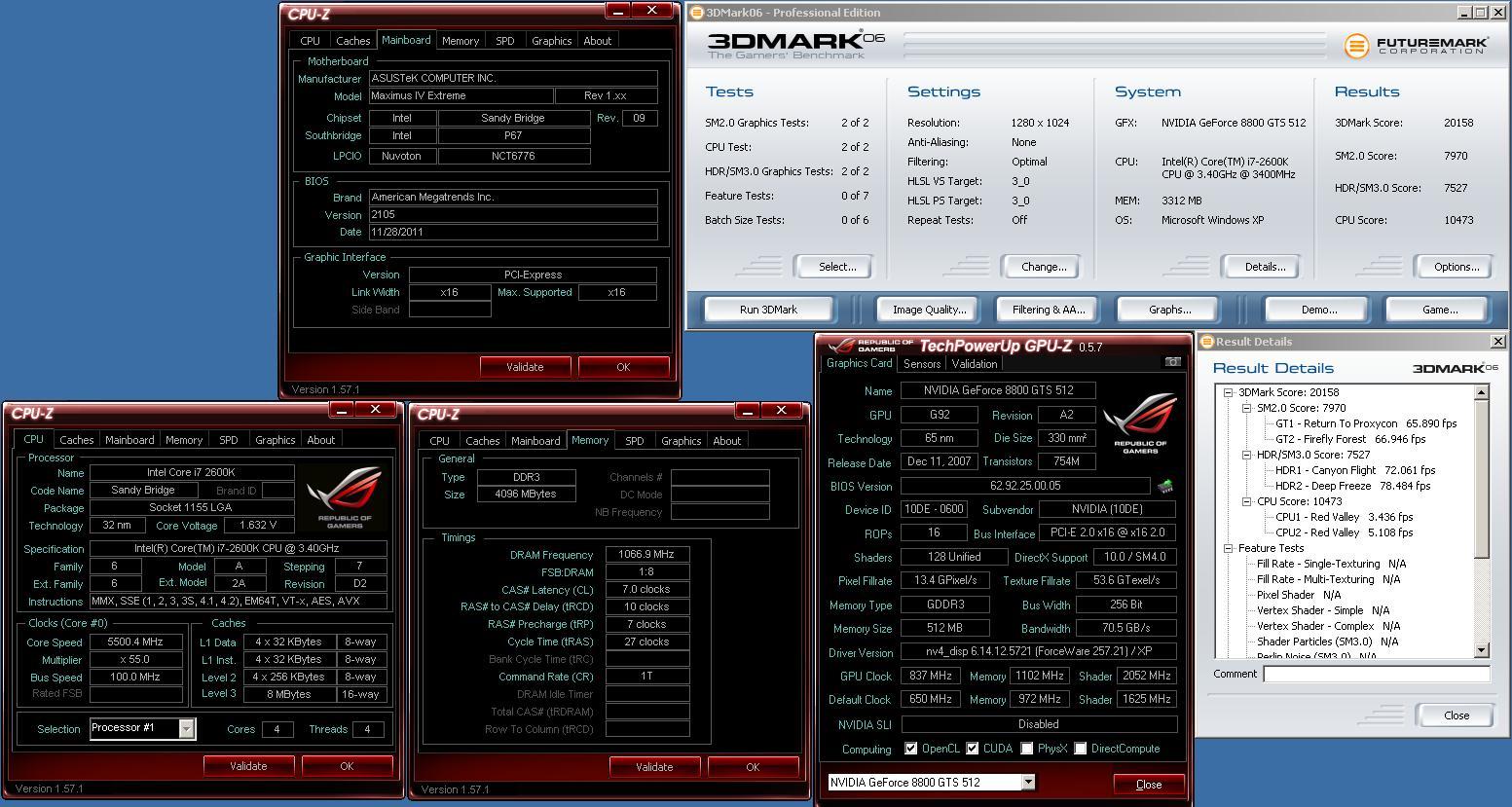Click the Republic of Gamers logo in GPU-Z
The height and width of the screenshot is (807, 1512).
(x=1139, y=422)
